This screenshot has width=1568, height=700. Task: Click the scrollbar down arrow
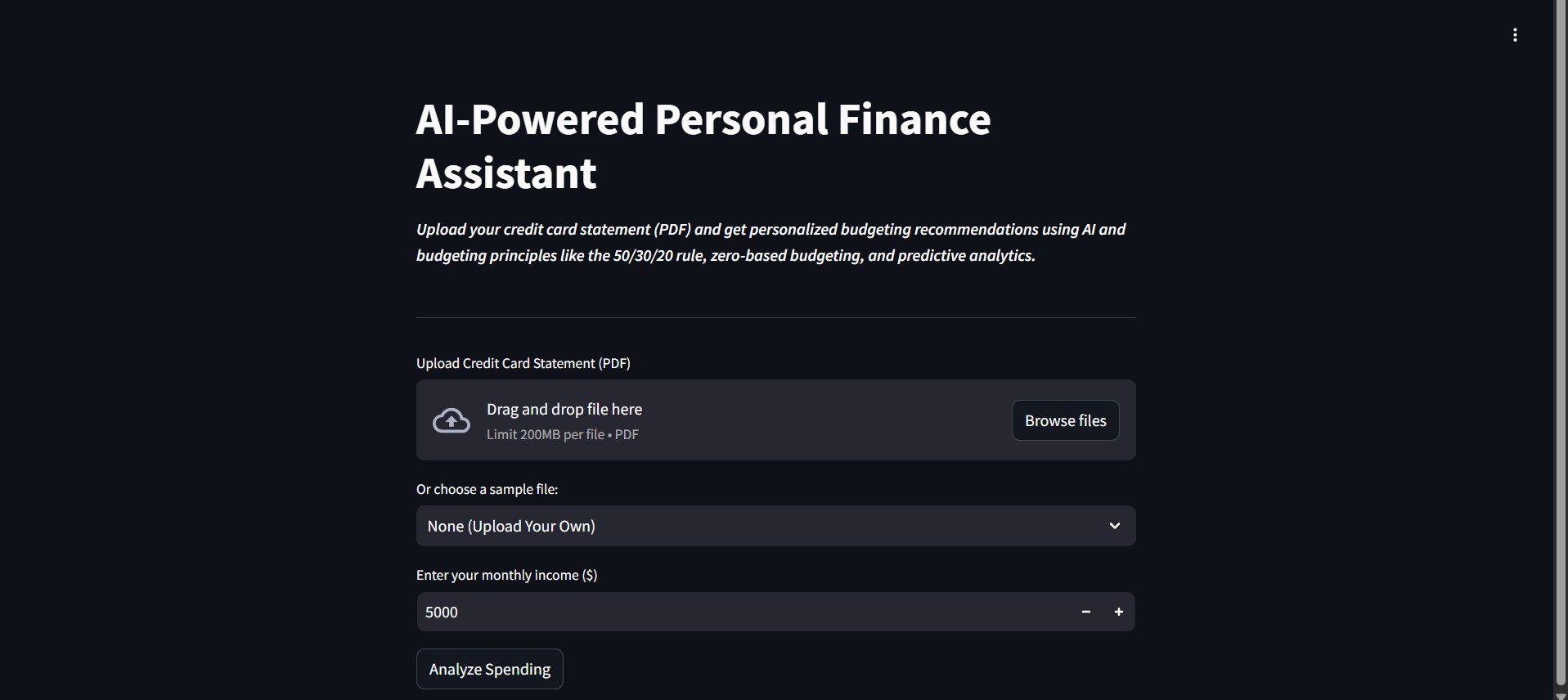1561,695
